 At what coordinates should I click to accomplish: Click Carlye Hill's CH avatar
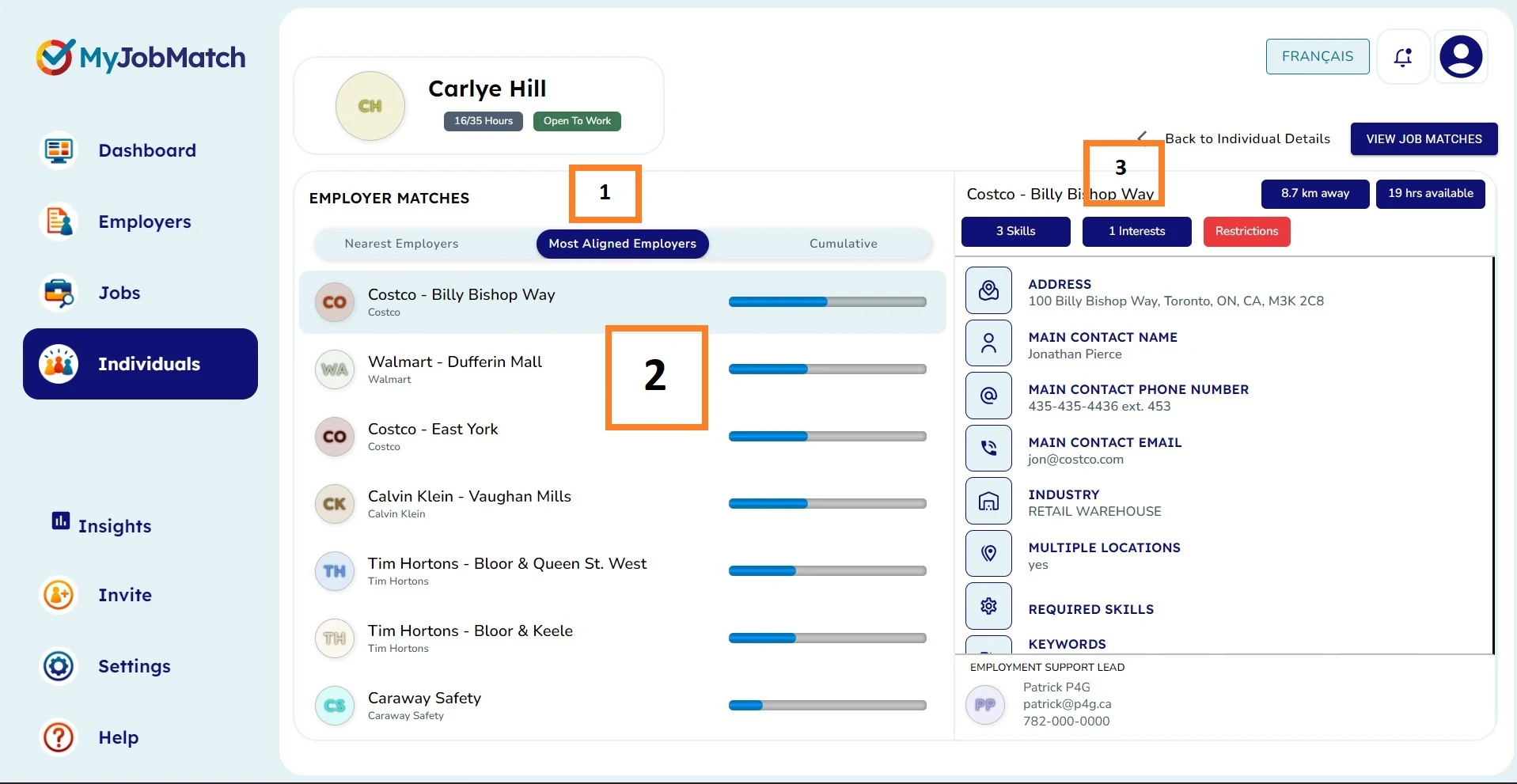tap(370, 106)
